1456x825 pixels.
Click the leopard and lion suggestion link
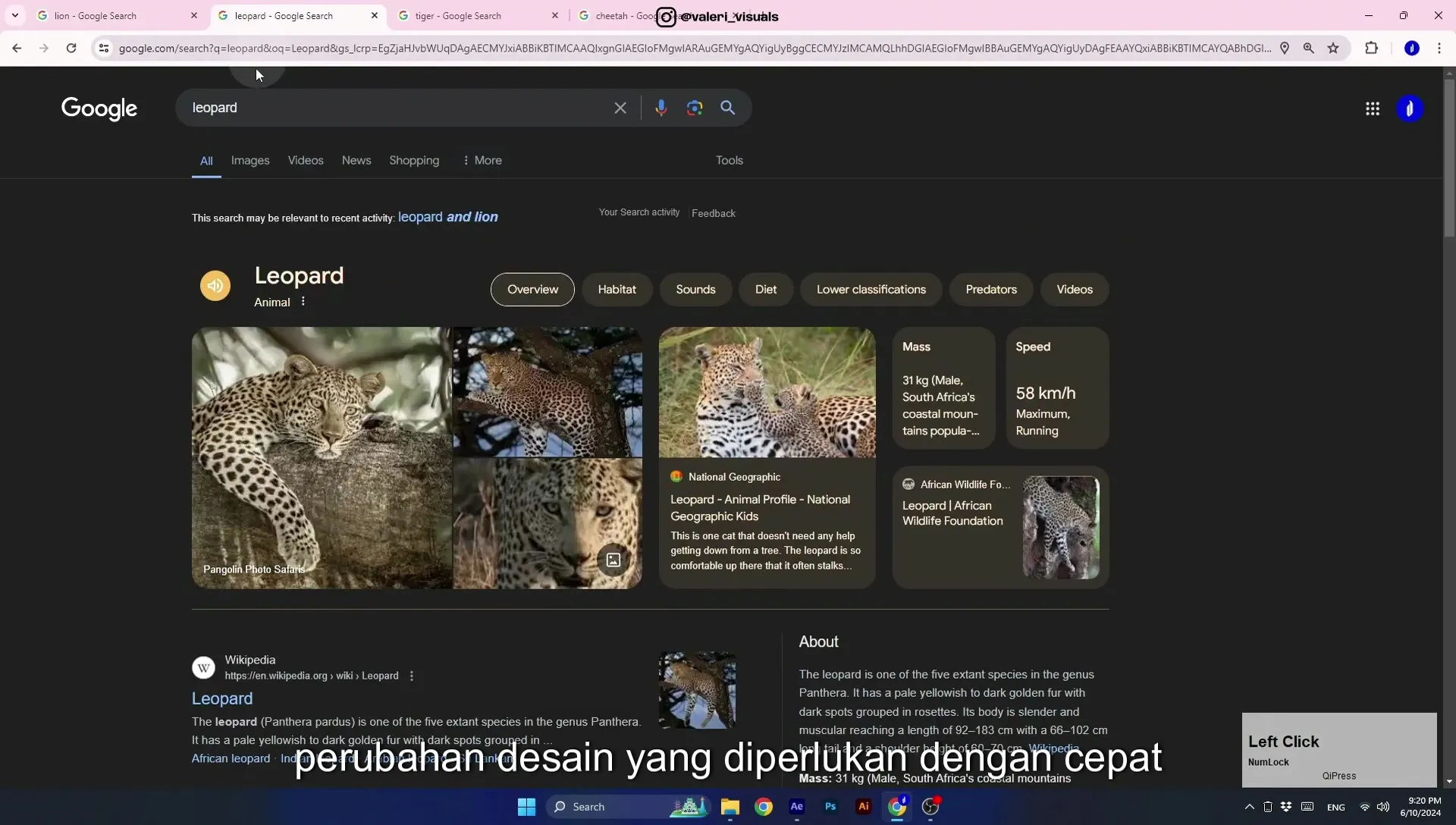[448, 217]
